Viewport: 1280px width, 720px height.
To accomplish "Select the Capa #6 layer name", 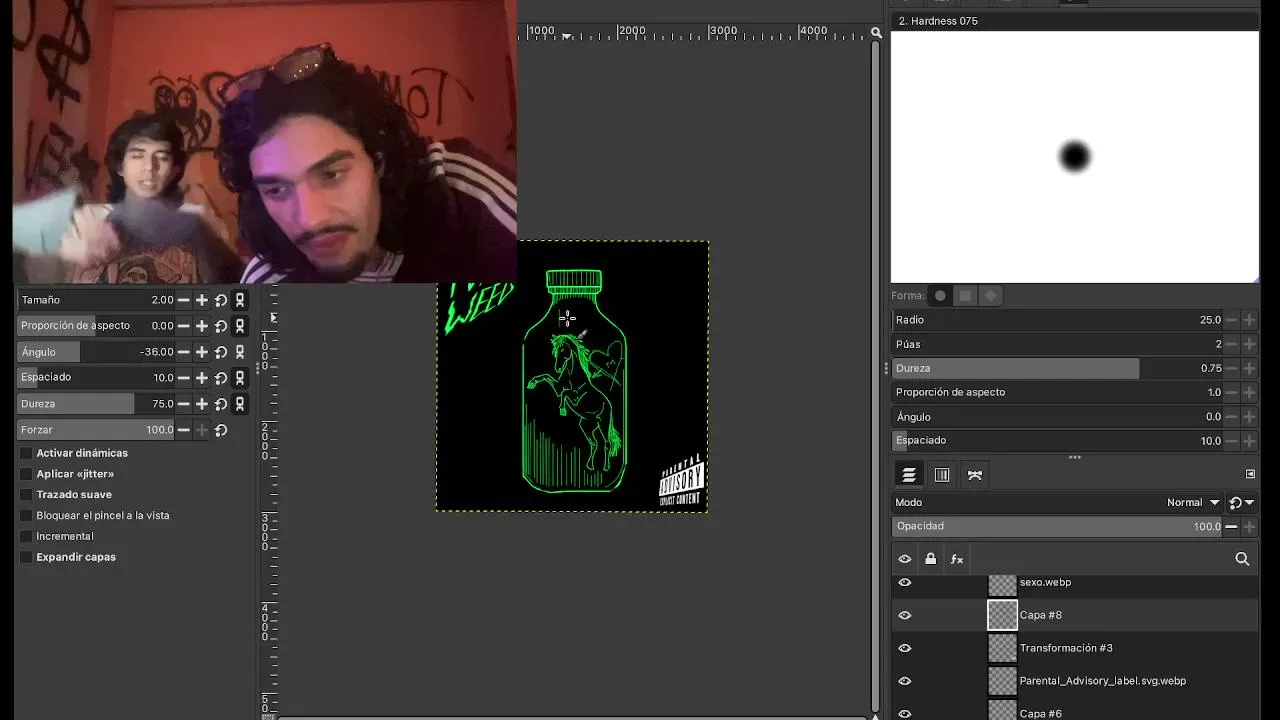I will click(x=1041, y=714).
